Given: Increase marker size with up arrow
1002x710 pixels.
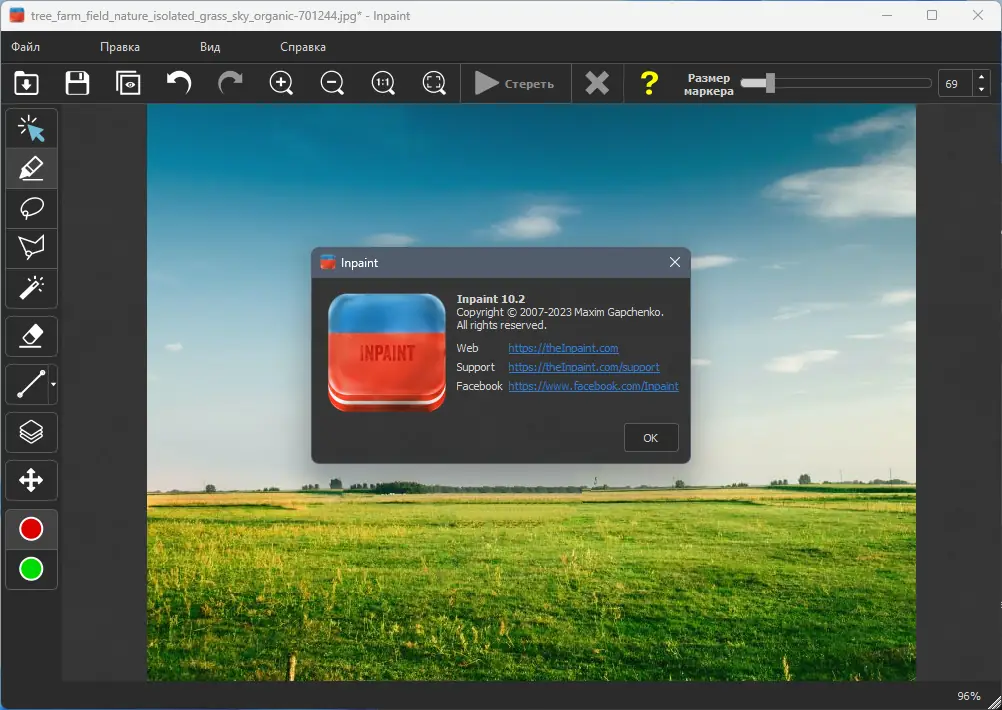Looking at the screenshot, I should (981, 77).
